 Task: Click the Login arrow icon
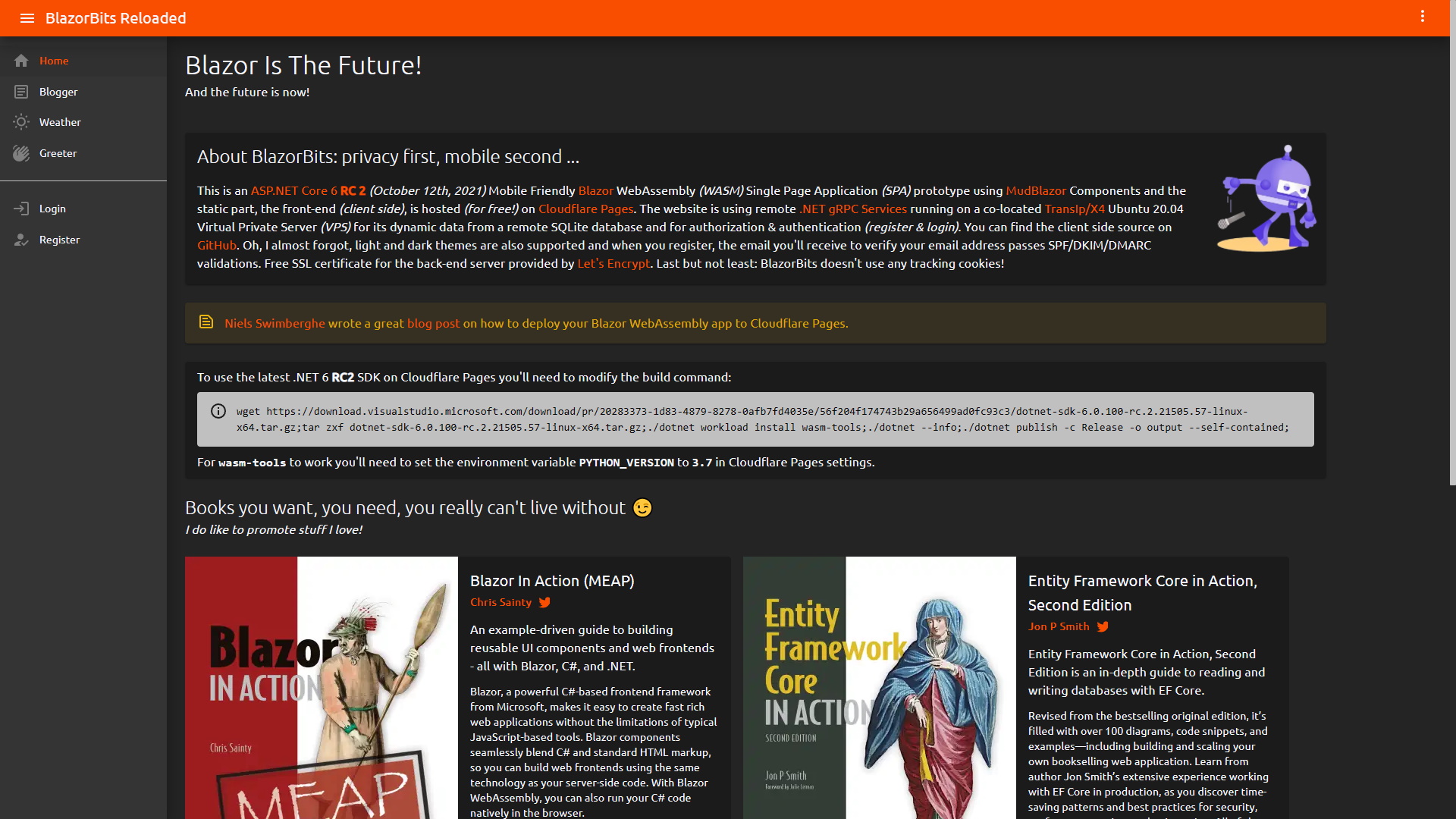tap(21, 209)
